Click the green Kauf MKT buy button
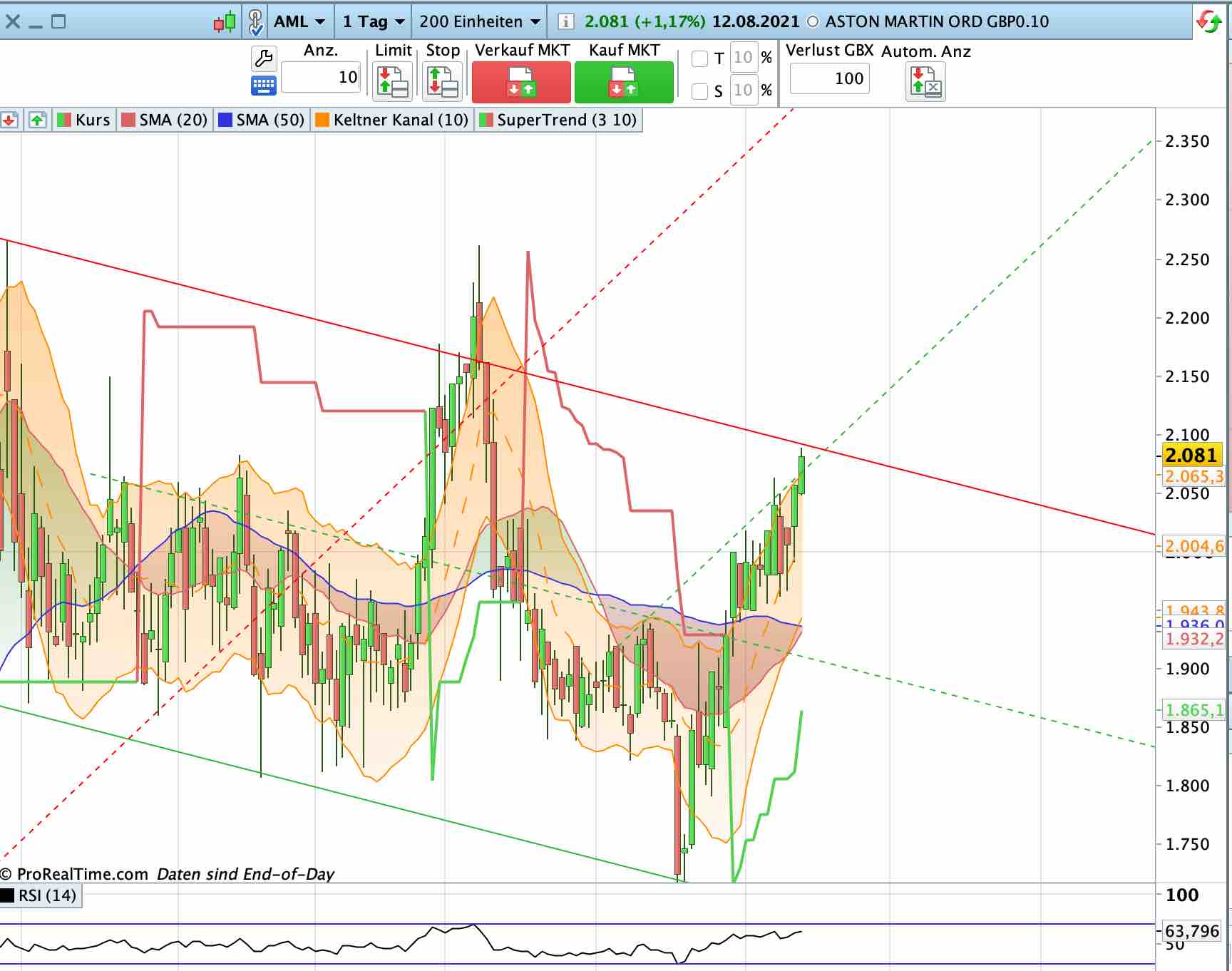Image resolution: width=1232 pixels, height=971 pixels. 624,82
